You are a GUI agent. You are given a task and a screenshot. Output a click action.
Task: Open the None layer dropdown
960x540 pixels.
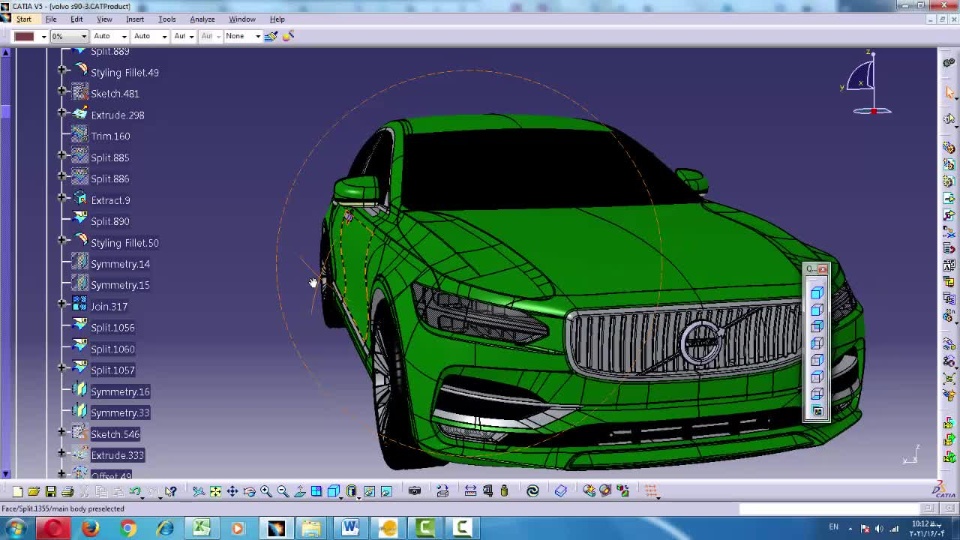pyautogui.click(x=258, y=37)
